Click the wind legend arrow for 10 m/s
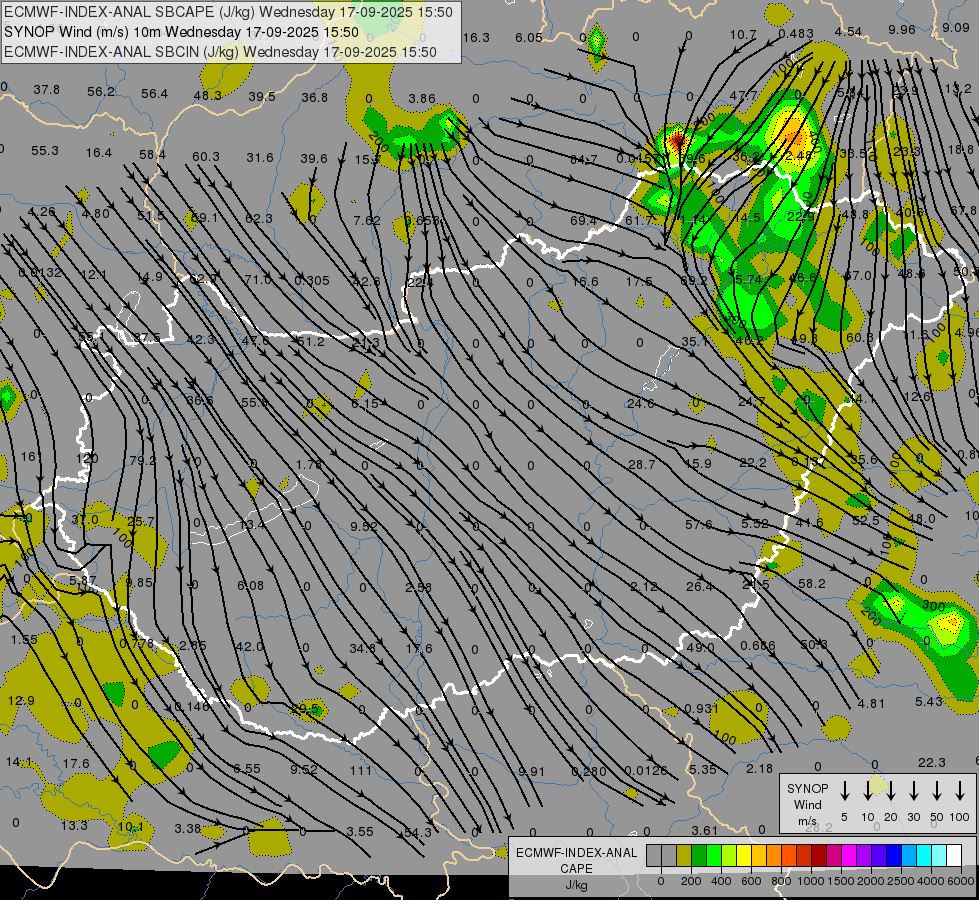Image resolution: width=979 pixels, height=900 pixels. (868, 790)
